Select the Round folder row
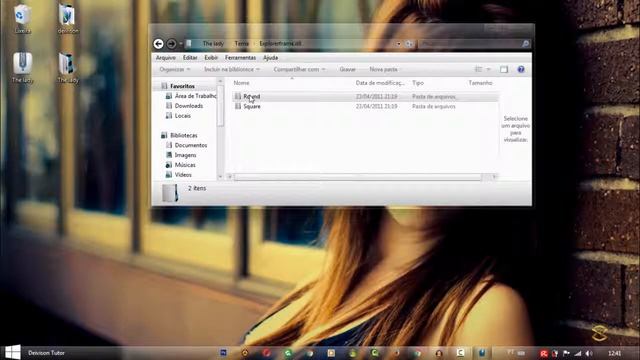Image resolution: width=640 pixels, height=360 pixels. (x=365, y=97)
